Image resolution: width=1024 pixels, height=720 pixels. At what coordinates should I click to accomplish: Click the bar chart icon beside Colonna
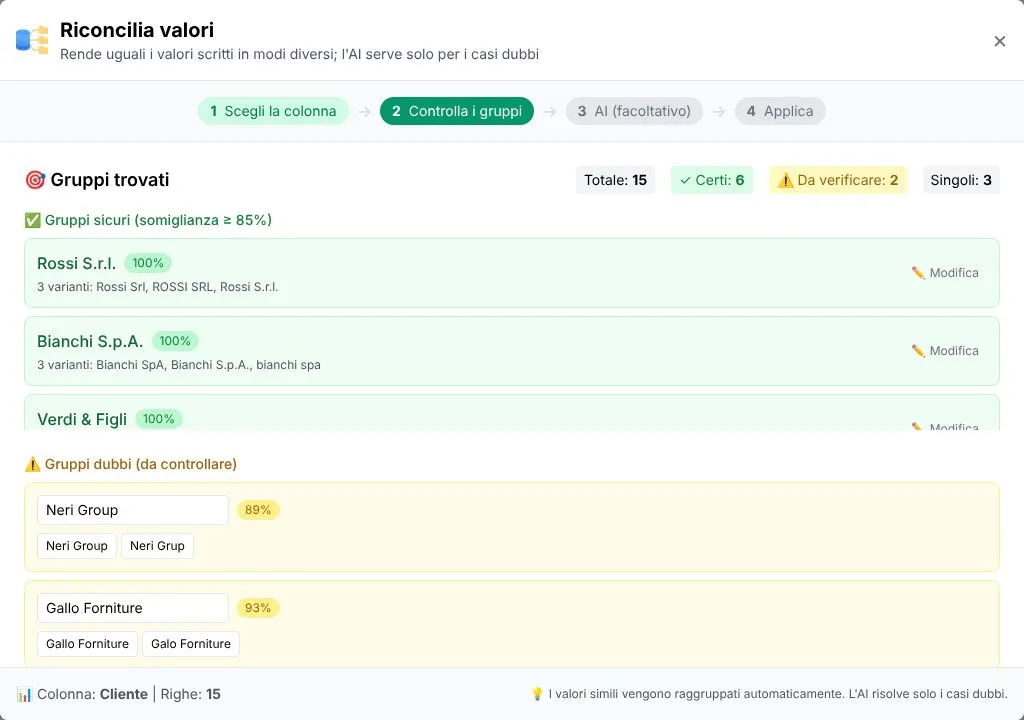24,694
